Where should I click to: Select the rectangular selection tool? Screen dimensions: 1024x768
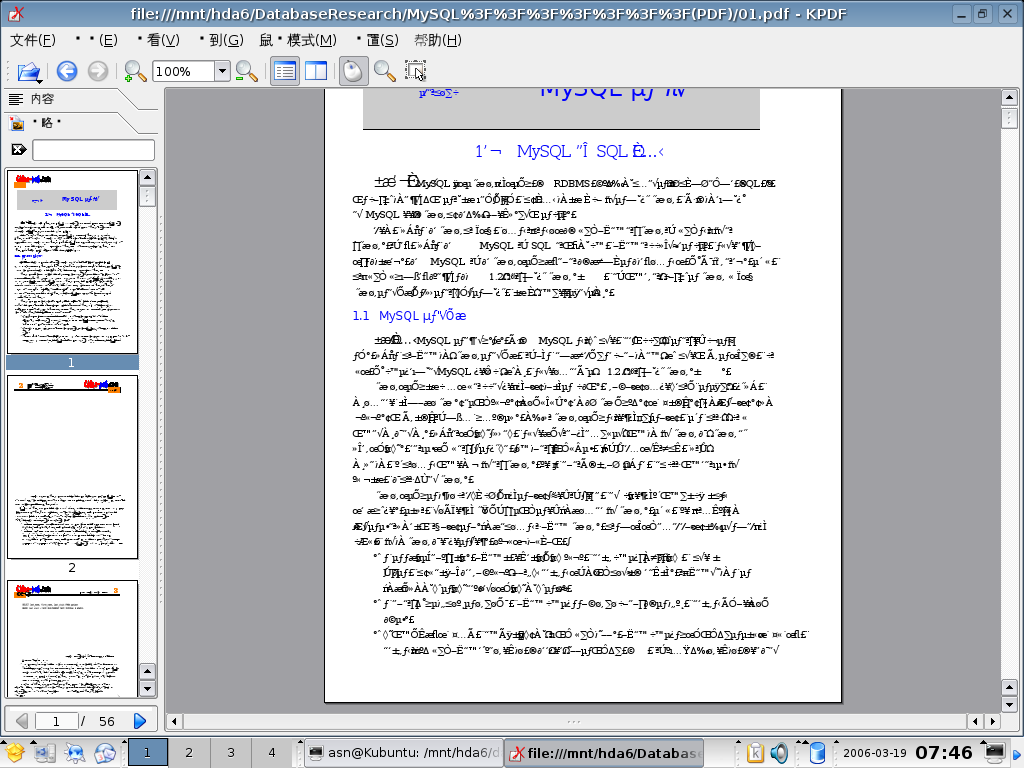415,71
